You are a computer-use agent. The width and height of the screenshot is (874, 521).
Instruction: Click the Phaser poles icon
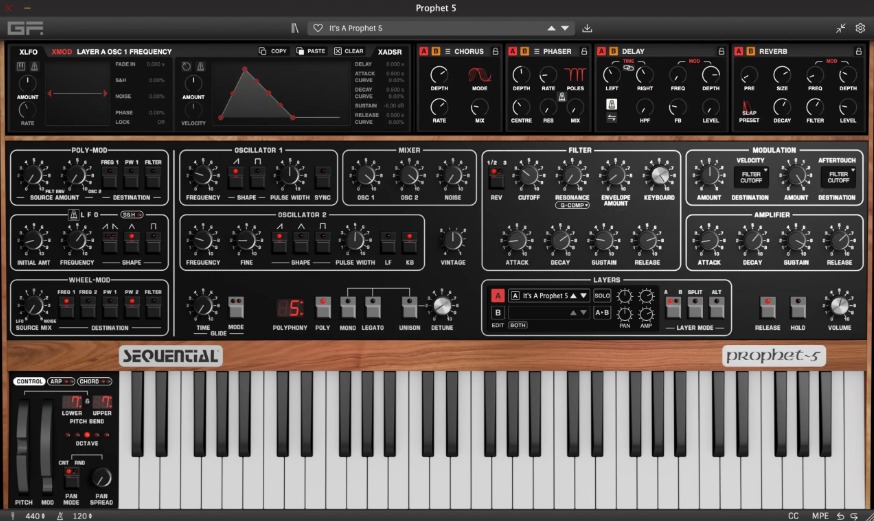tap(575, 74)
